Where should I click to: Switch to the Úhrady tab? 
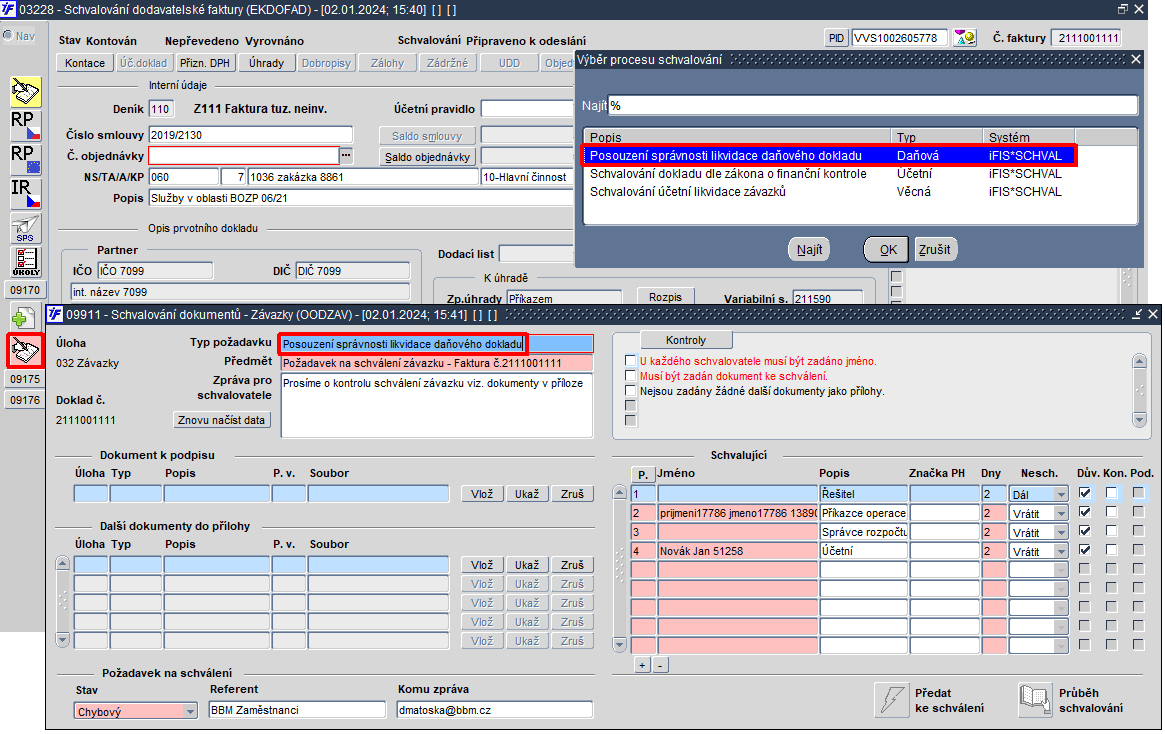[266, 63]
